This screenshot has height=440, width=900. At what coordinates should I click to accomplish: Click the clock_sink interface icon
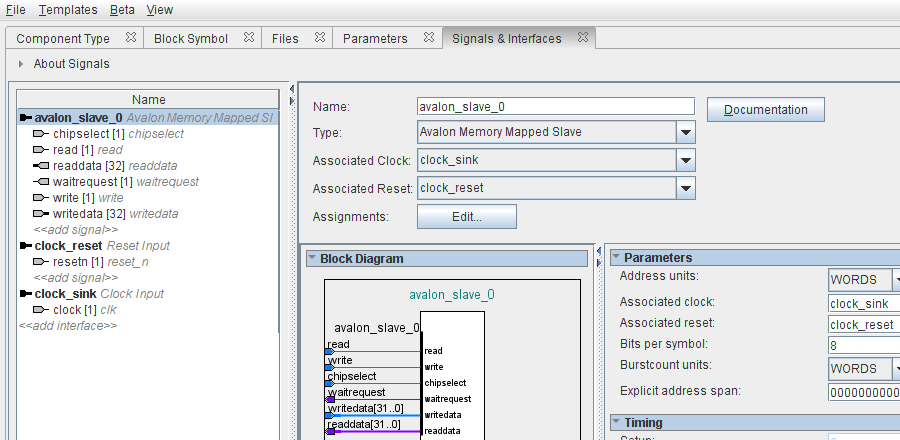(x=26, y=294)
